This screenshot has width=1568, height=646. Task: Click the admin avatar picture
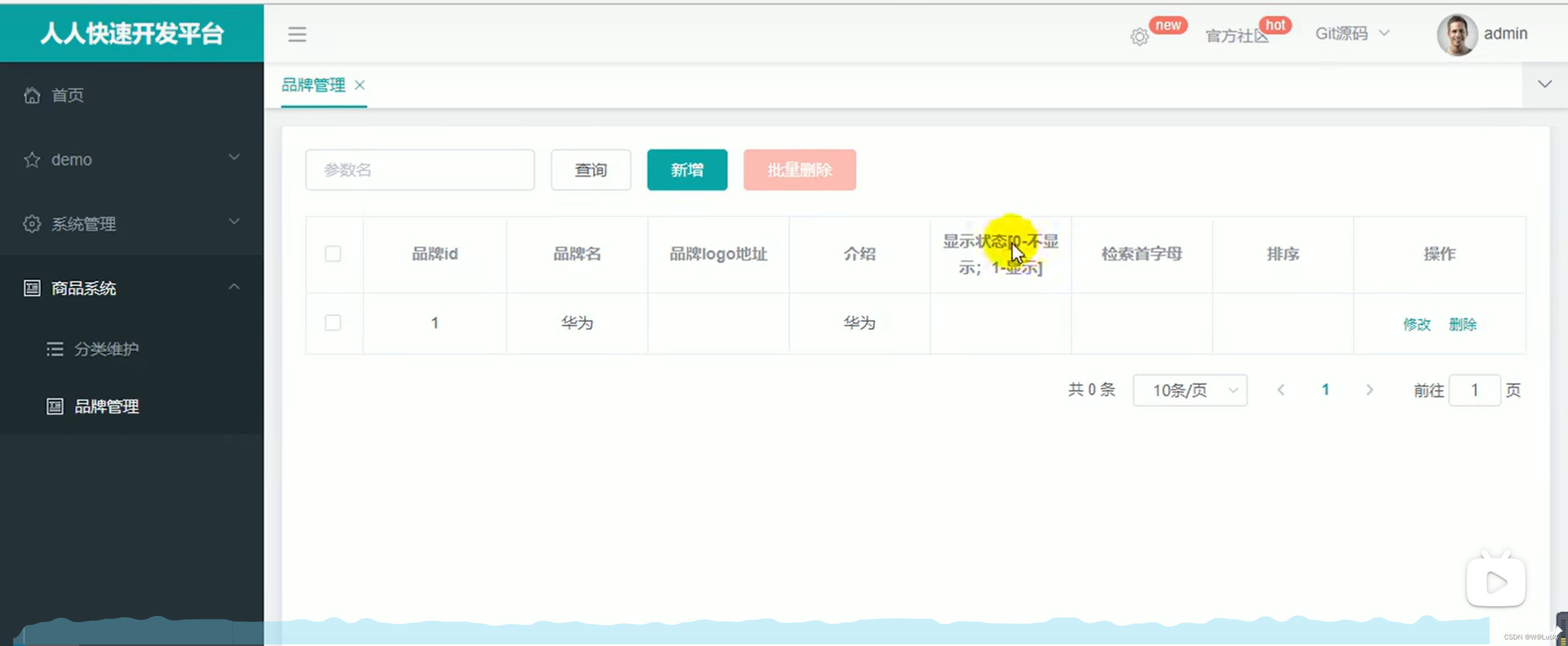click(1456, 34)
